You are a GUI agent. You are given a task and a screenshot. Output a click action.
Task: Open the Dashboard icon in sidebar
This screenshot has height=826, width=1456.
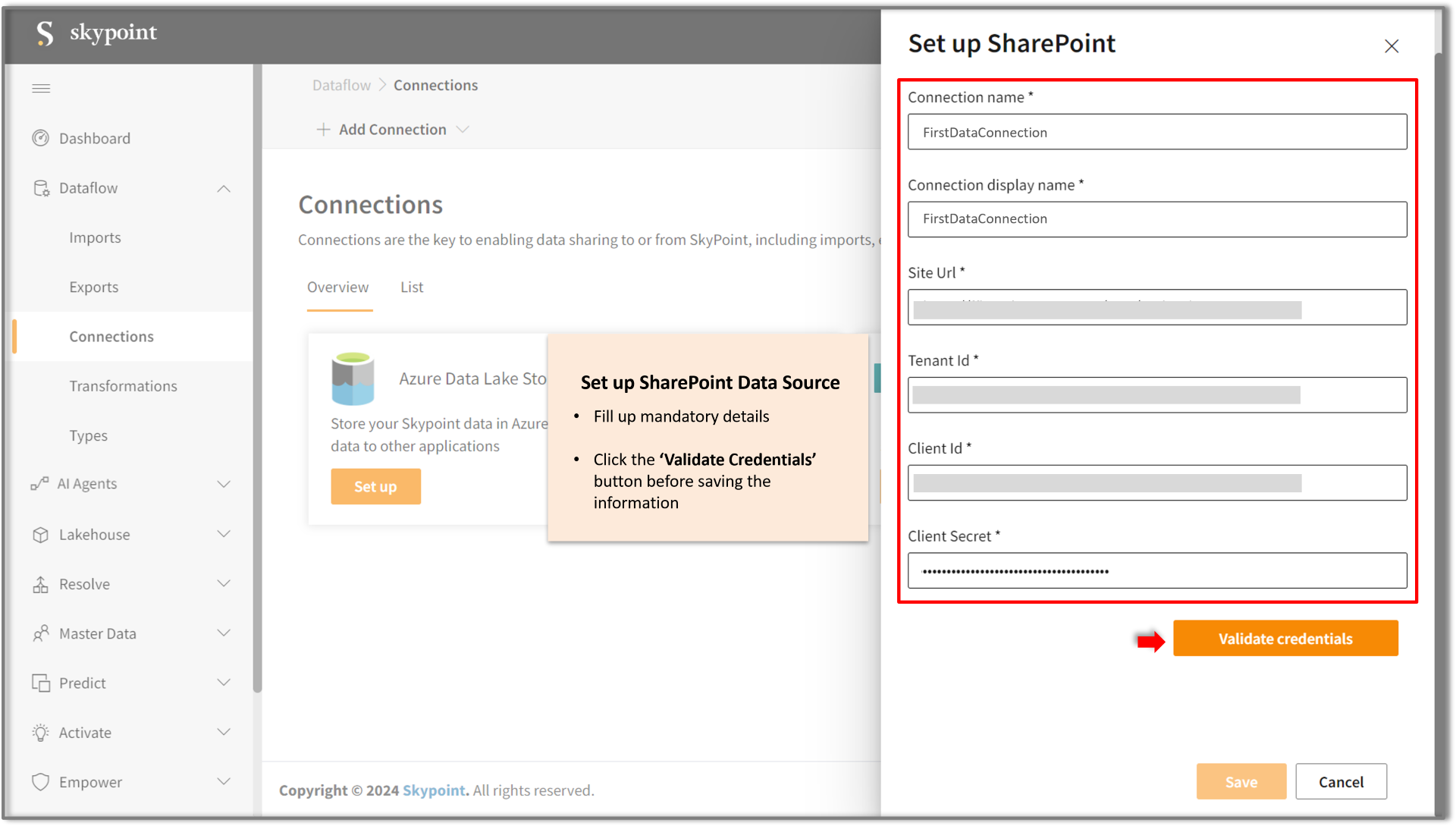coord(41,138)
